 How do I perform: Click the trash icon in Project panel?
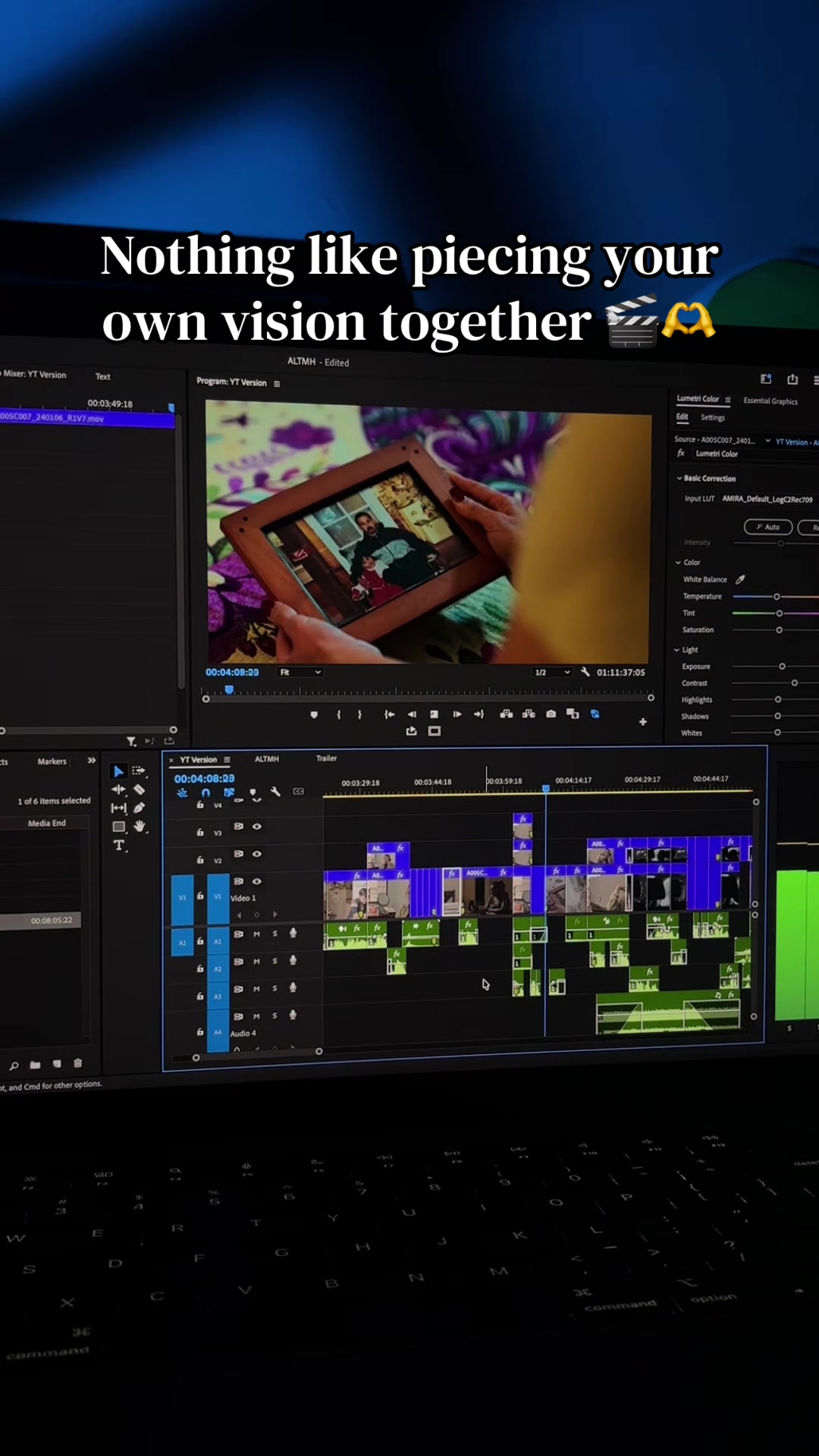click(77, 1063)
